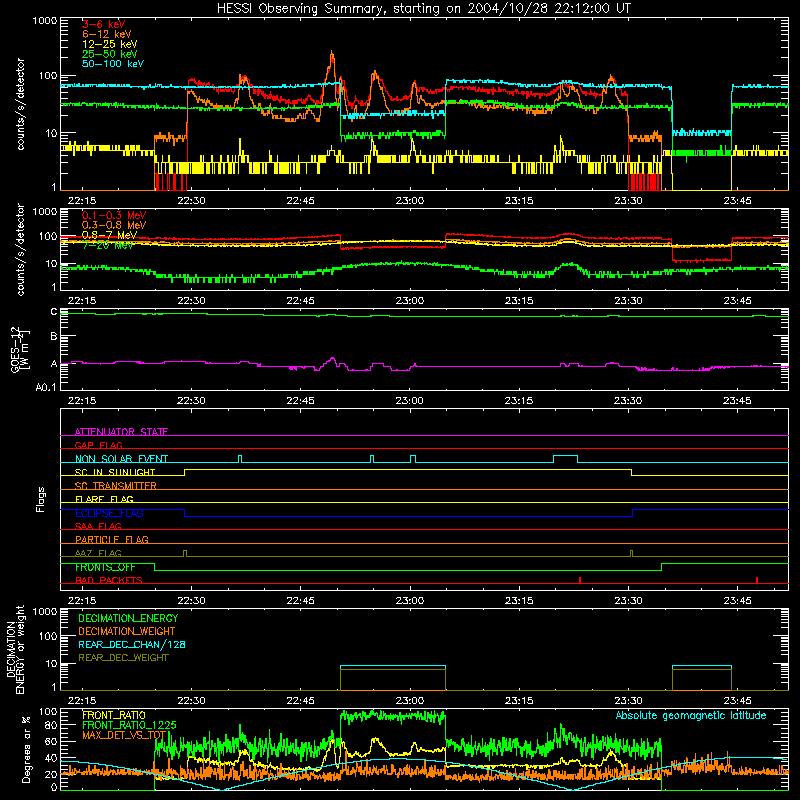
Task: Select the FRONT_RATIO legend entry
Action: pos(114,715)
